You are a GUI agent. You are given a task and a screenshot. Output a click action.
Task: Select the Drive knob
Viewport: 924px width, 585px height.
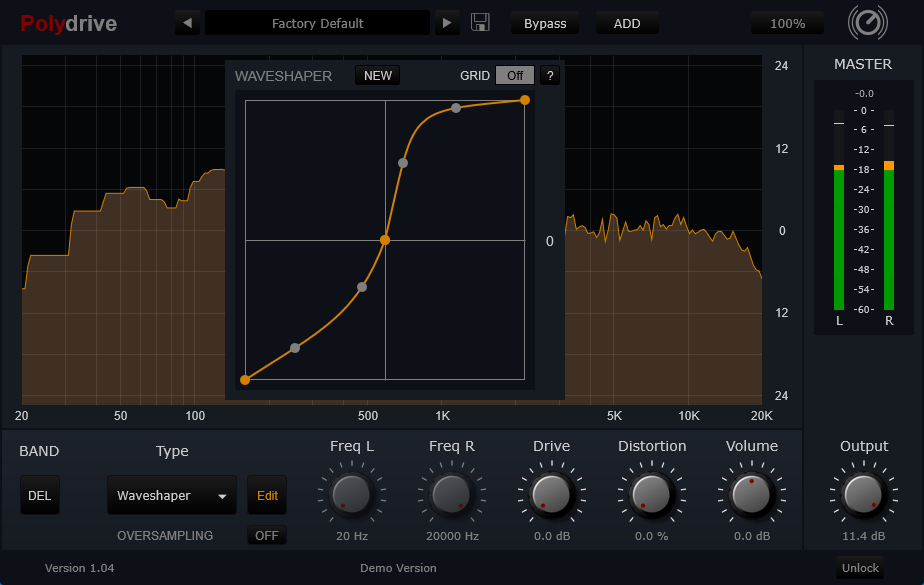pos(551,494)
